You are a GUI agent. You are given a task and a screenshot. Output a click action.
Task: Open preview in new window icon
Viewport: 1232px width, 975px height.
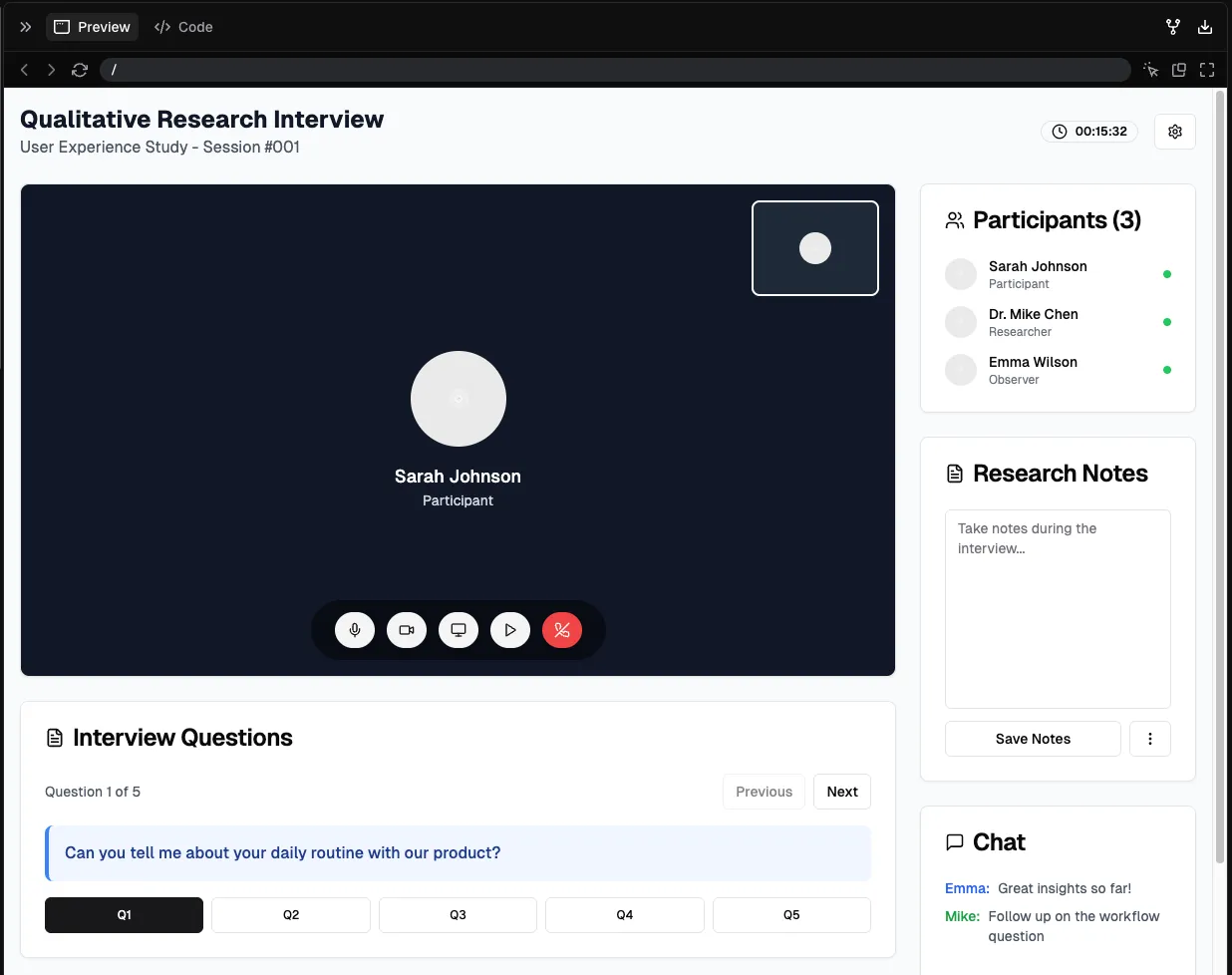click(1179, 70)
